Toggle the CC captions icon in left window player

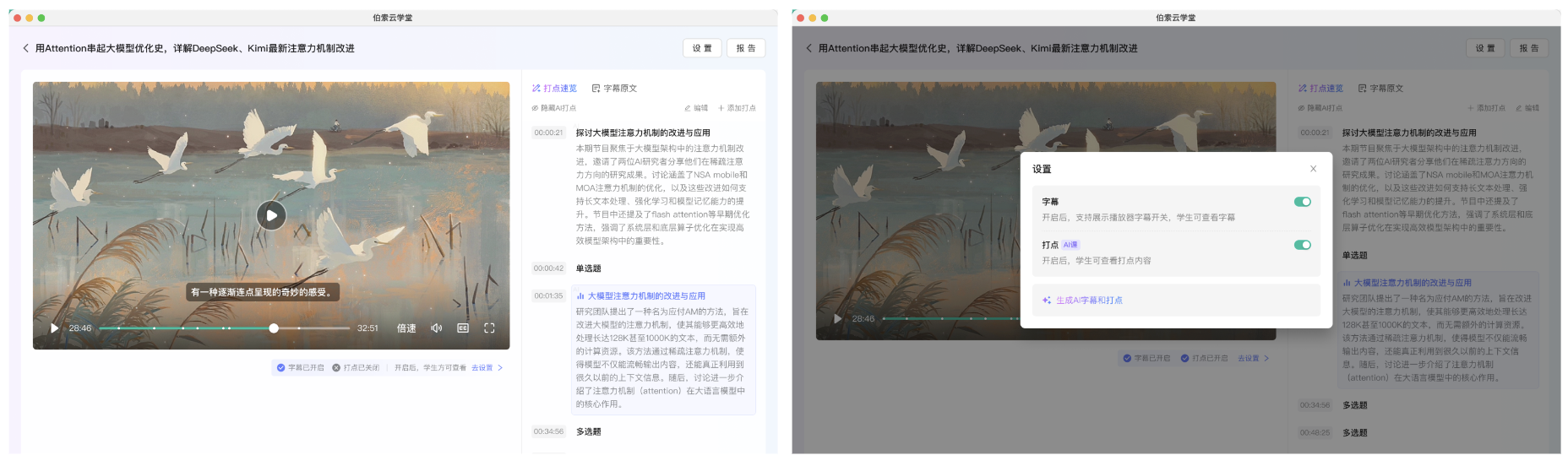click(x=463, y=328)
